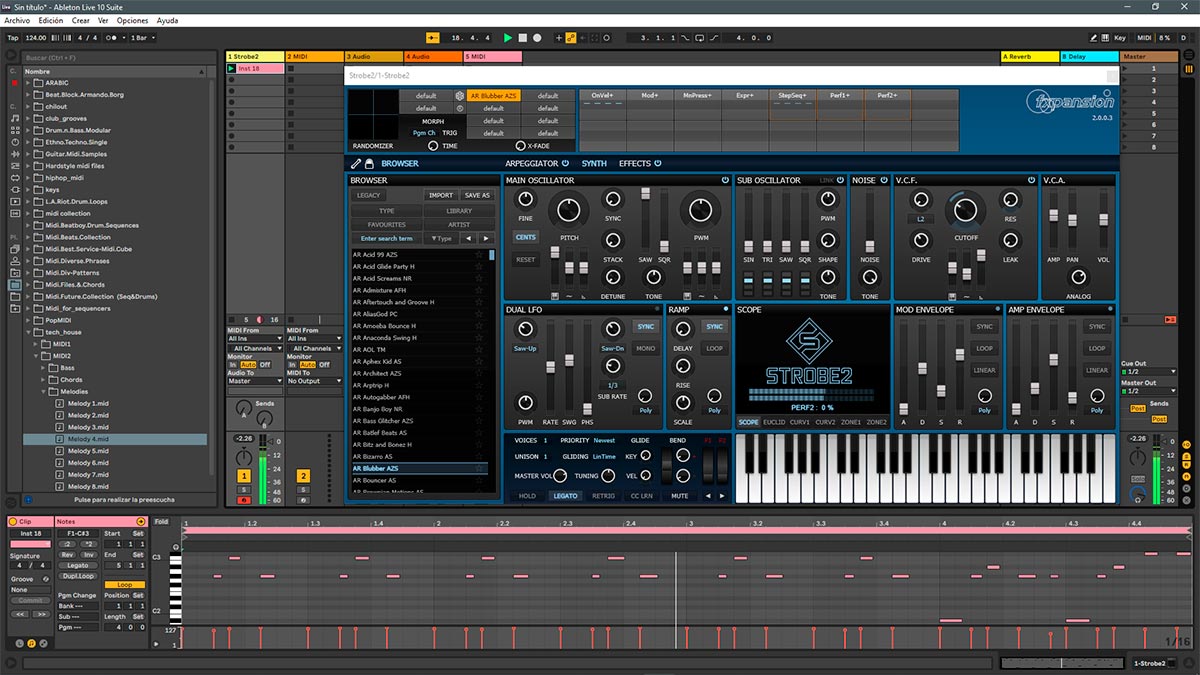Show FAVOURITES presets
The height and width of the screenshot is (675, 1200).
[x=386, y=225]
